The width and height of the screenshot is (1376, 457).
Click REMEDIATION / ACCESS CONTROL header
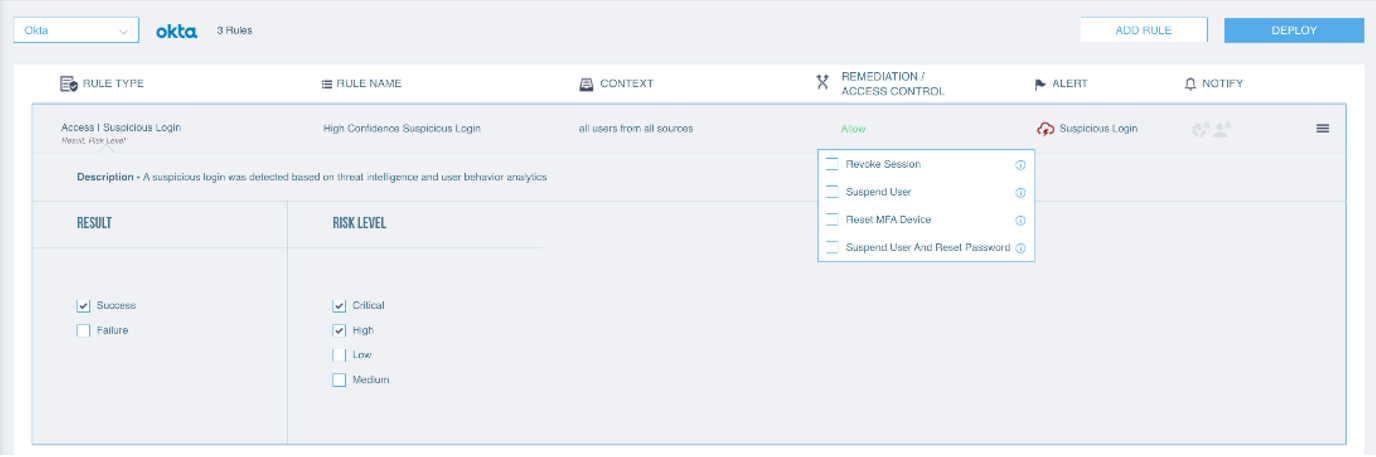point(893,84)
